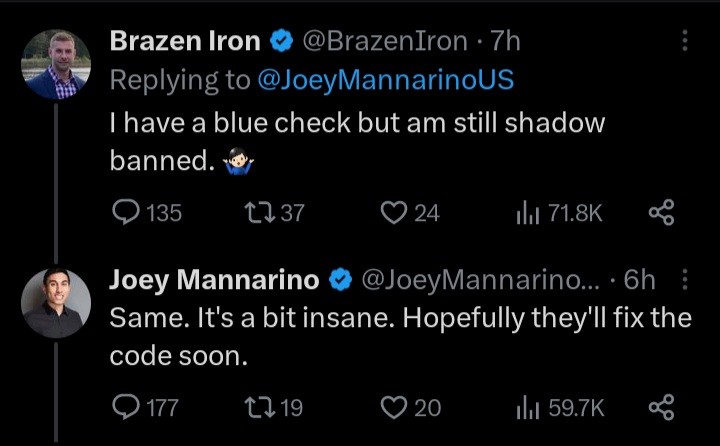
Task: Reply to Joey Mannarino's tweet
Action: (125, 407)
